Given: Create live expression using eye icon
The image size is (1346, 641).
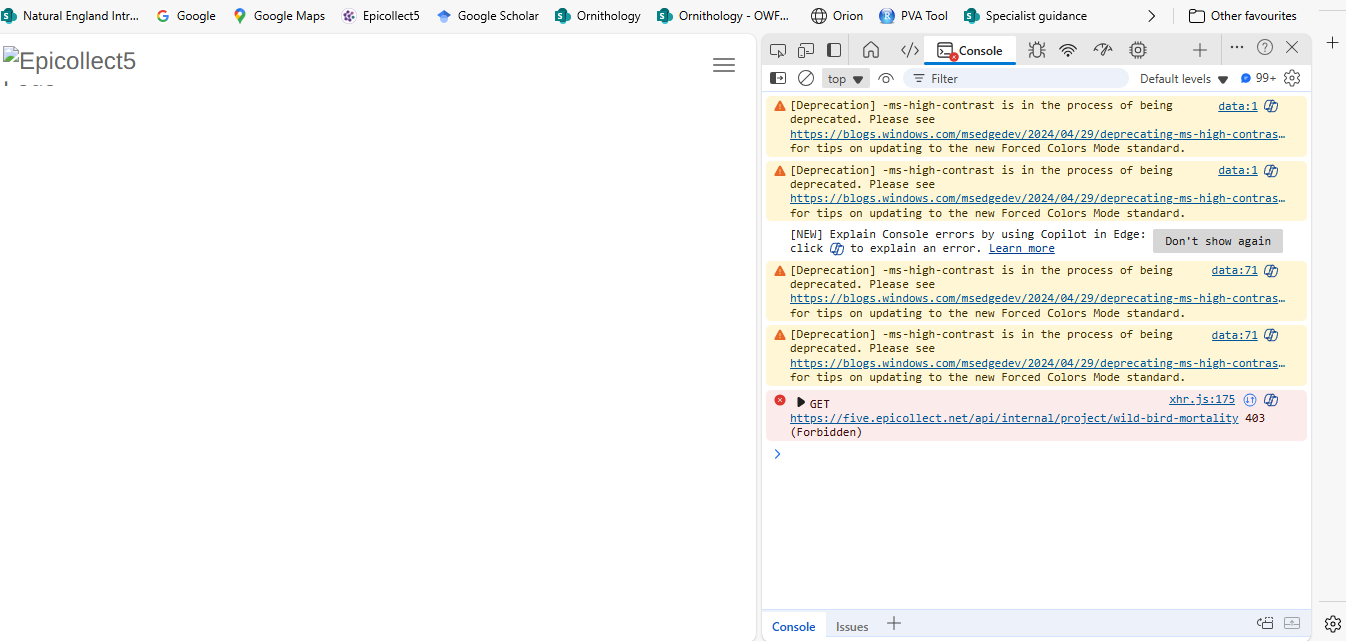Looking at the screenshot, I should (x=885, y=78).
